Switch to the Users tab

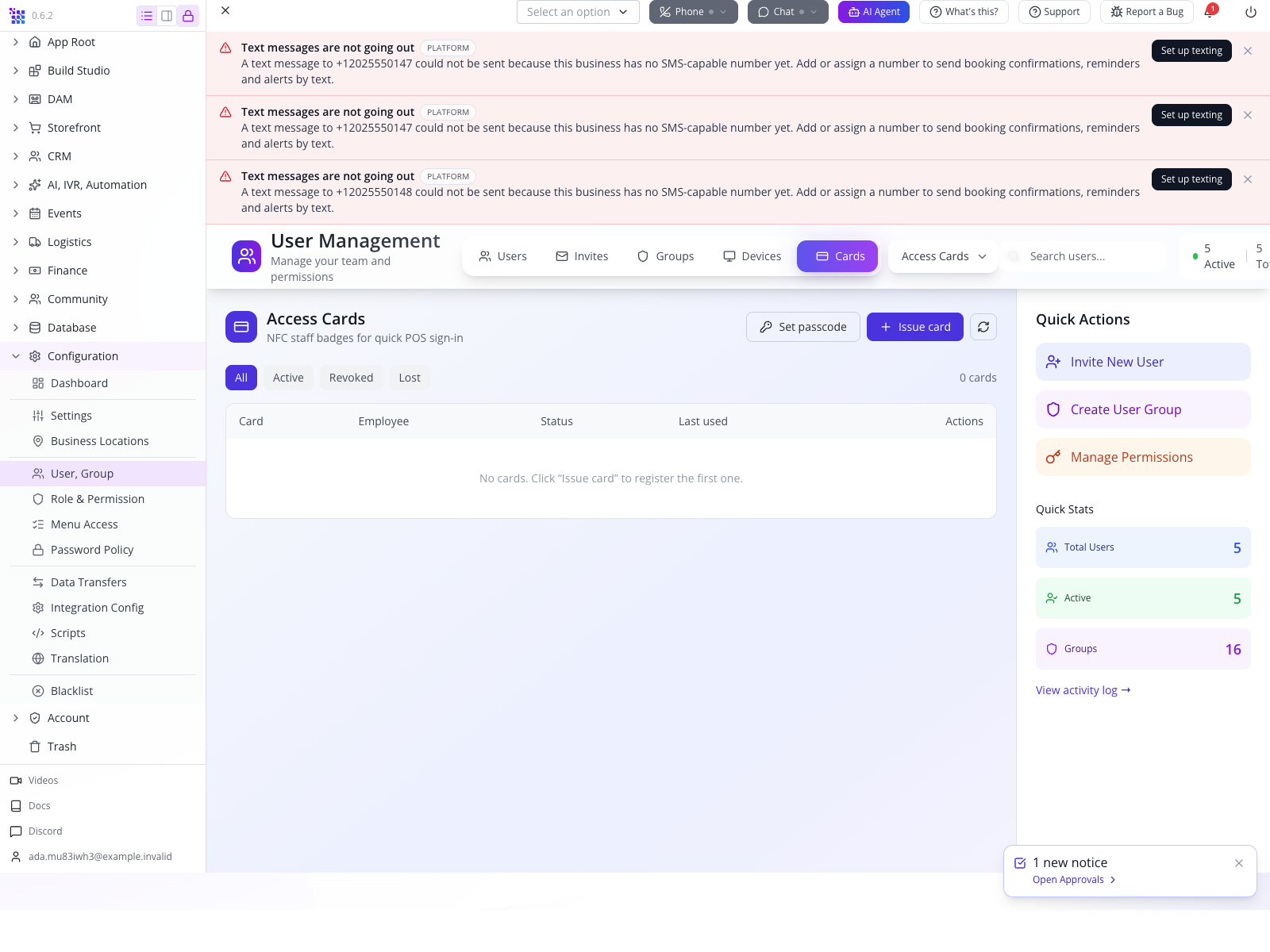click(503, 256)
